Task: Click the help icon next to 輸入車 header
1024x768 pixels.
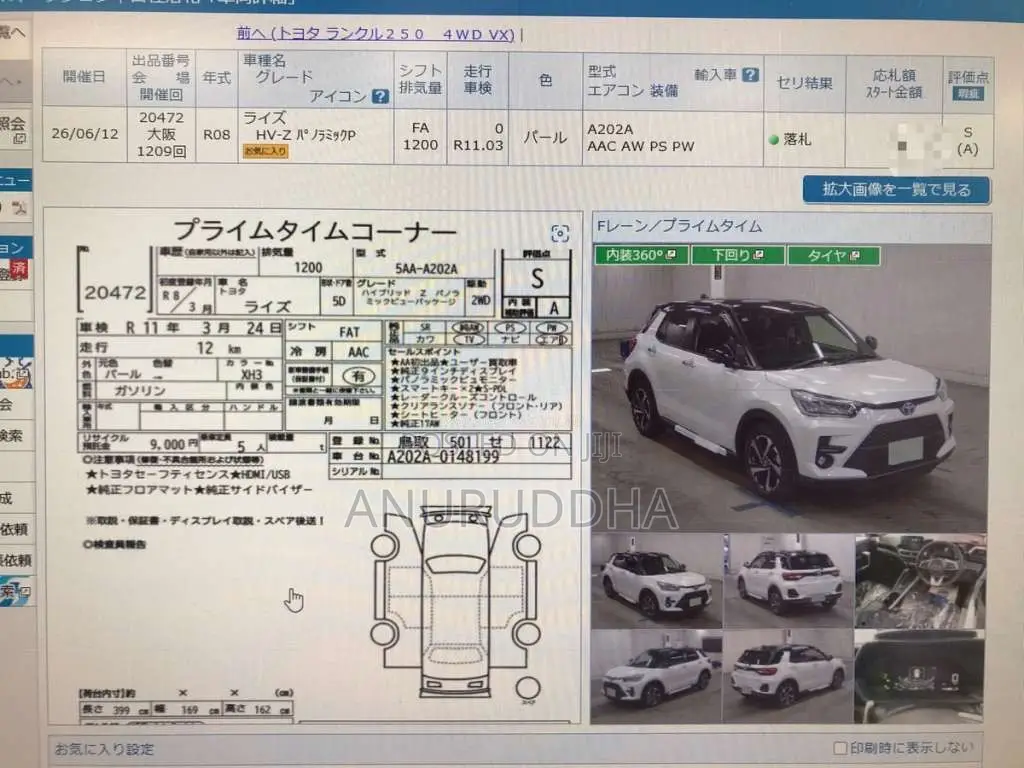Action: click(751, 75)
